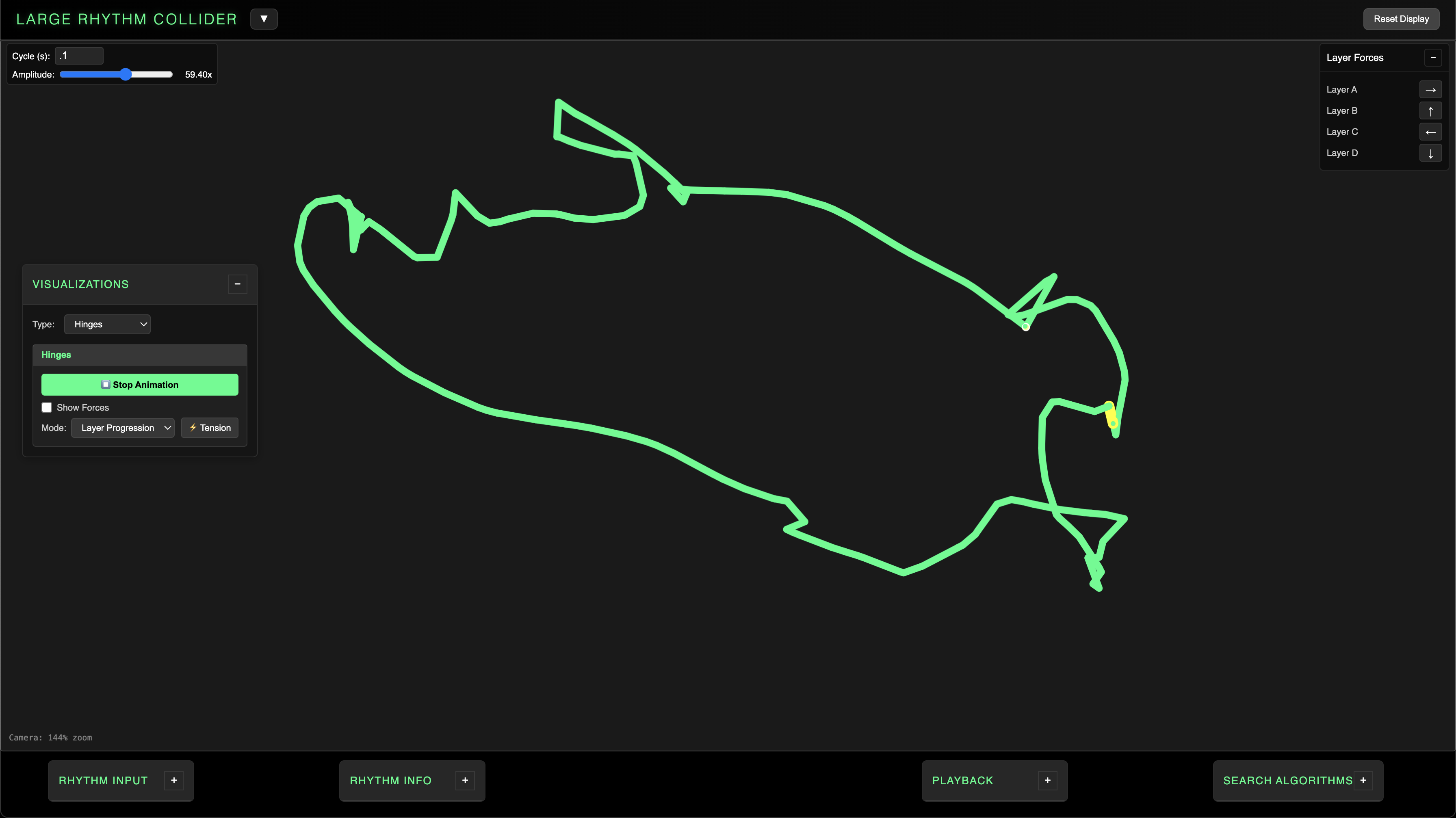Click the Reset Display button

point(1401,19)
